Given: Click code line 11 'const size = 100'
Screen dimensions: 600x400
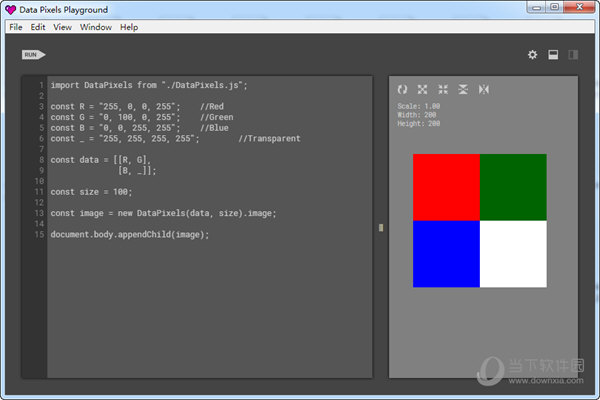Looking at the screenshot, I should point(91,191).
